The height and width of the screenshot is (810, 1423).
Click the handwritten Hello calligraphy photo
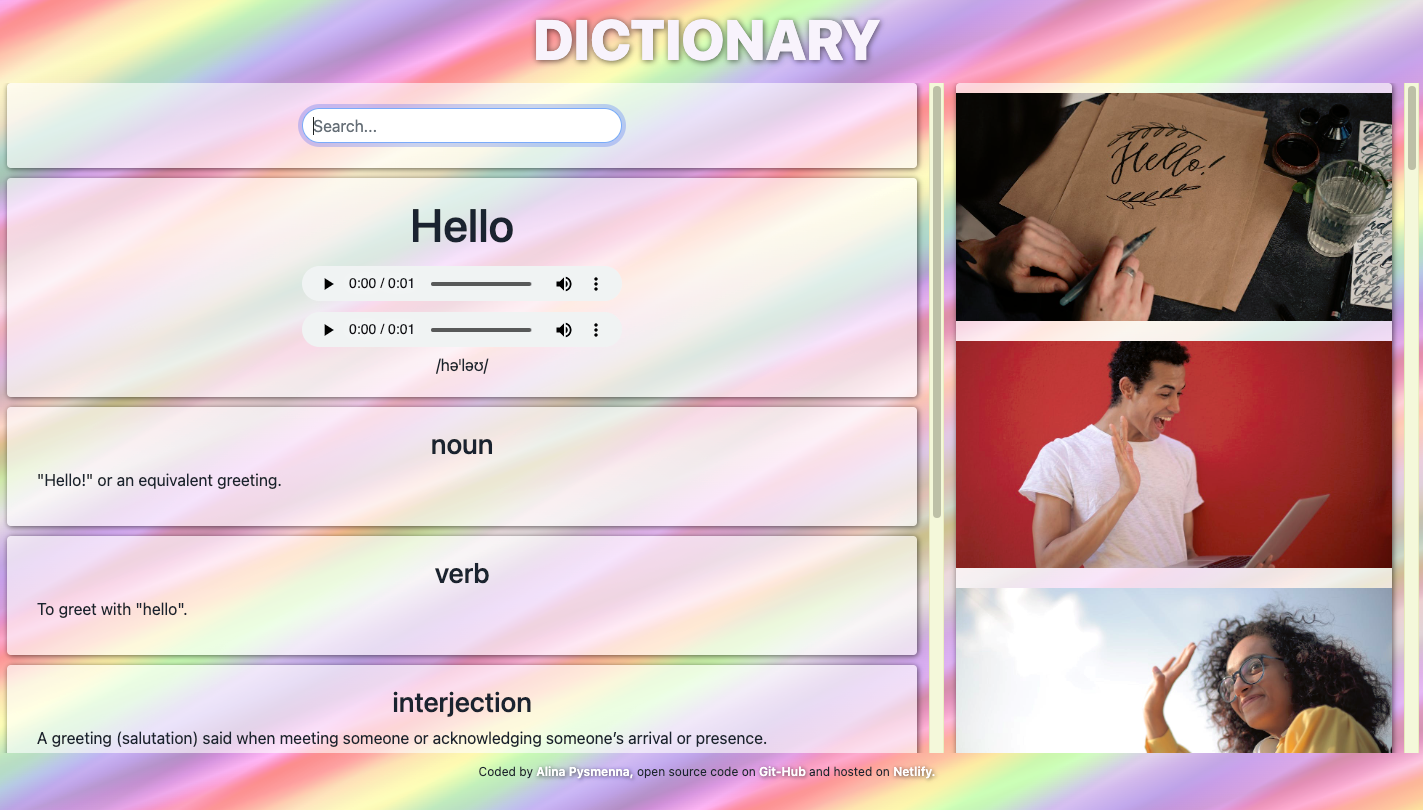pos(1174,207)
